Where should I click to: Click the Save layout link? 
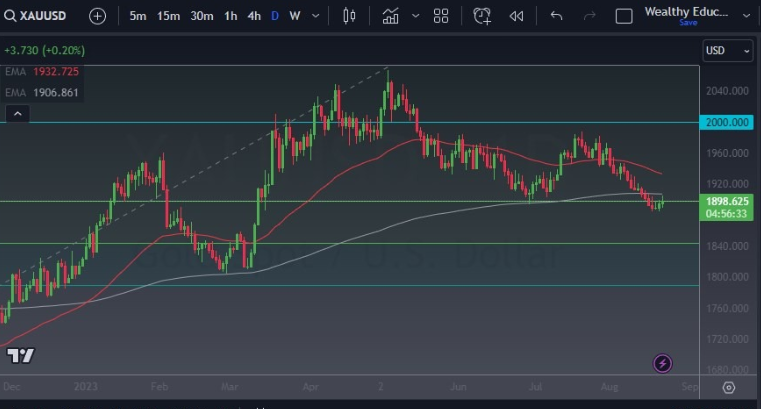point(687,22)
